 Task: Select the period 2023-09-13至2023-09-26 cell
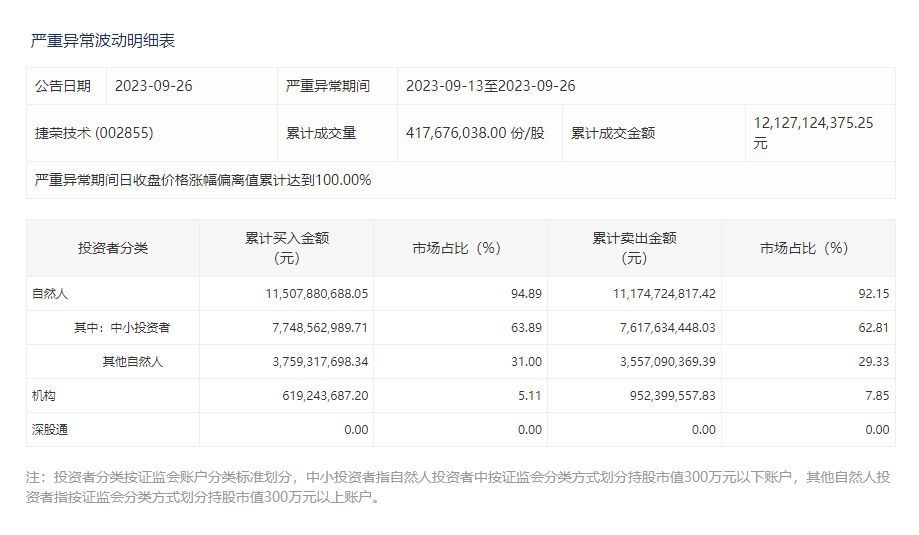click(490, 86)
